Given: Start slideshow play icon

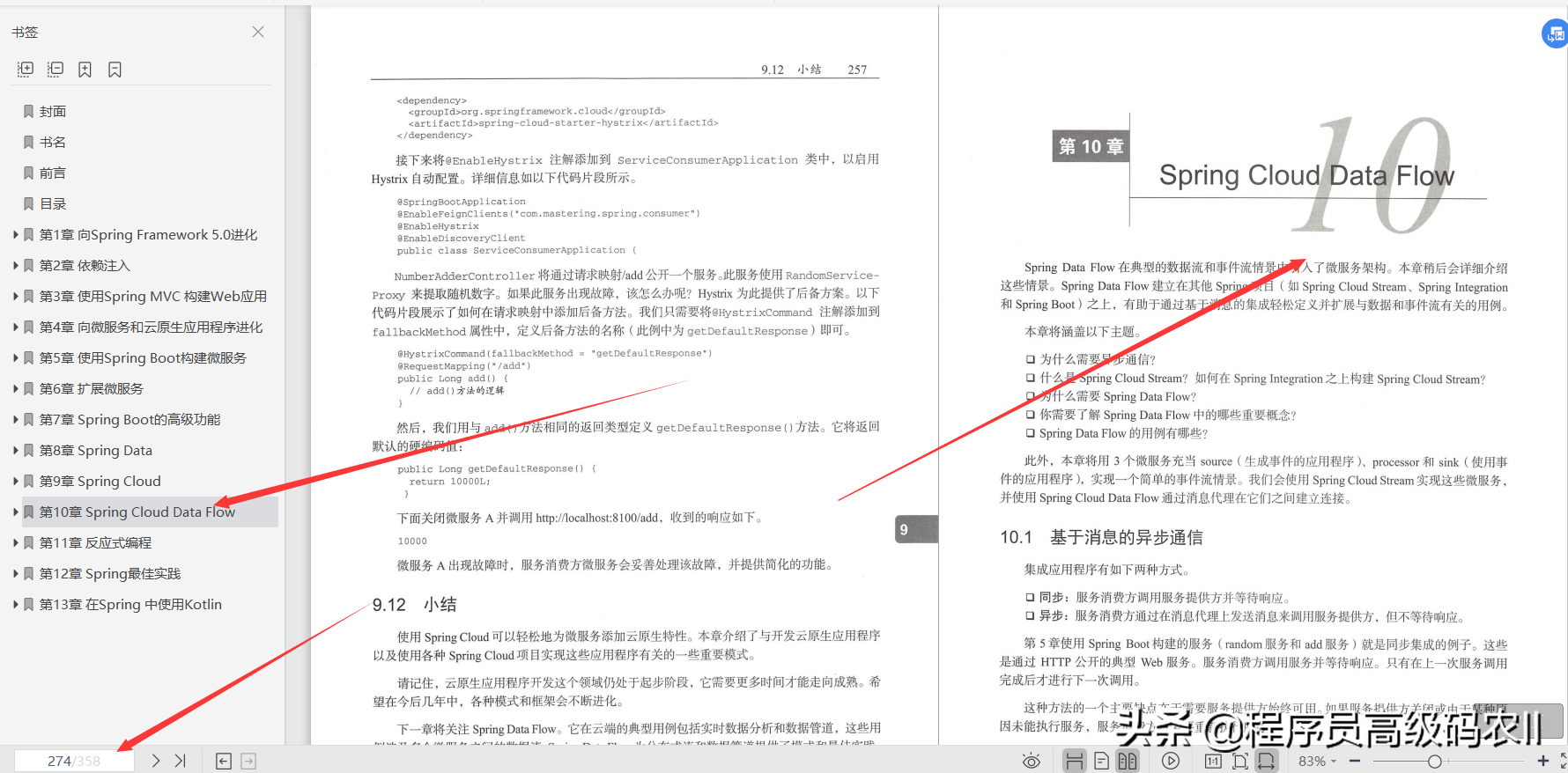Looking at the screenshot, I should click(1171, 761).
